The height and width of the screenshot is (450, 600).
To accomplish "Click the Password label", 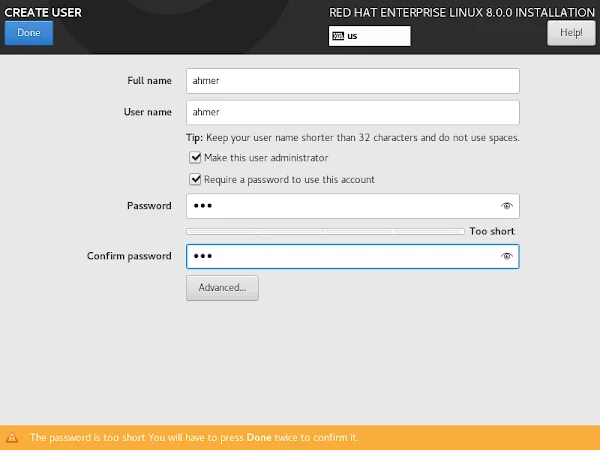I will tap(149, 206).
